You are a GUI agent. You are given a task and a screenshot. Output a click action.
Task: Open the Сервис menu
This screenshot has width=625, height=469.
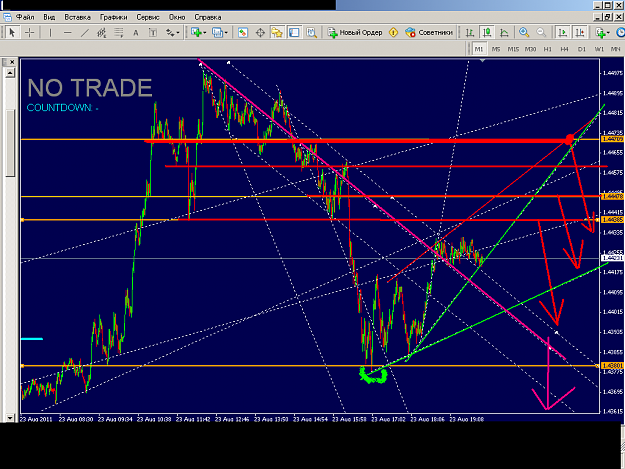(x=148, y=17)
